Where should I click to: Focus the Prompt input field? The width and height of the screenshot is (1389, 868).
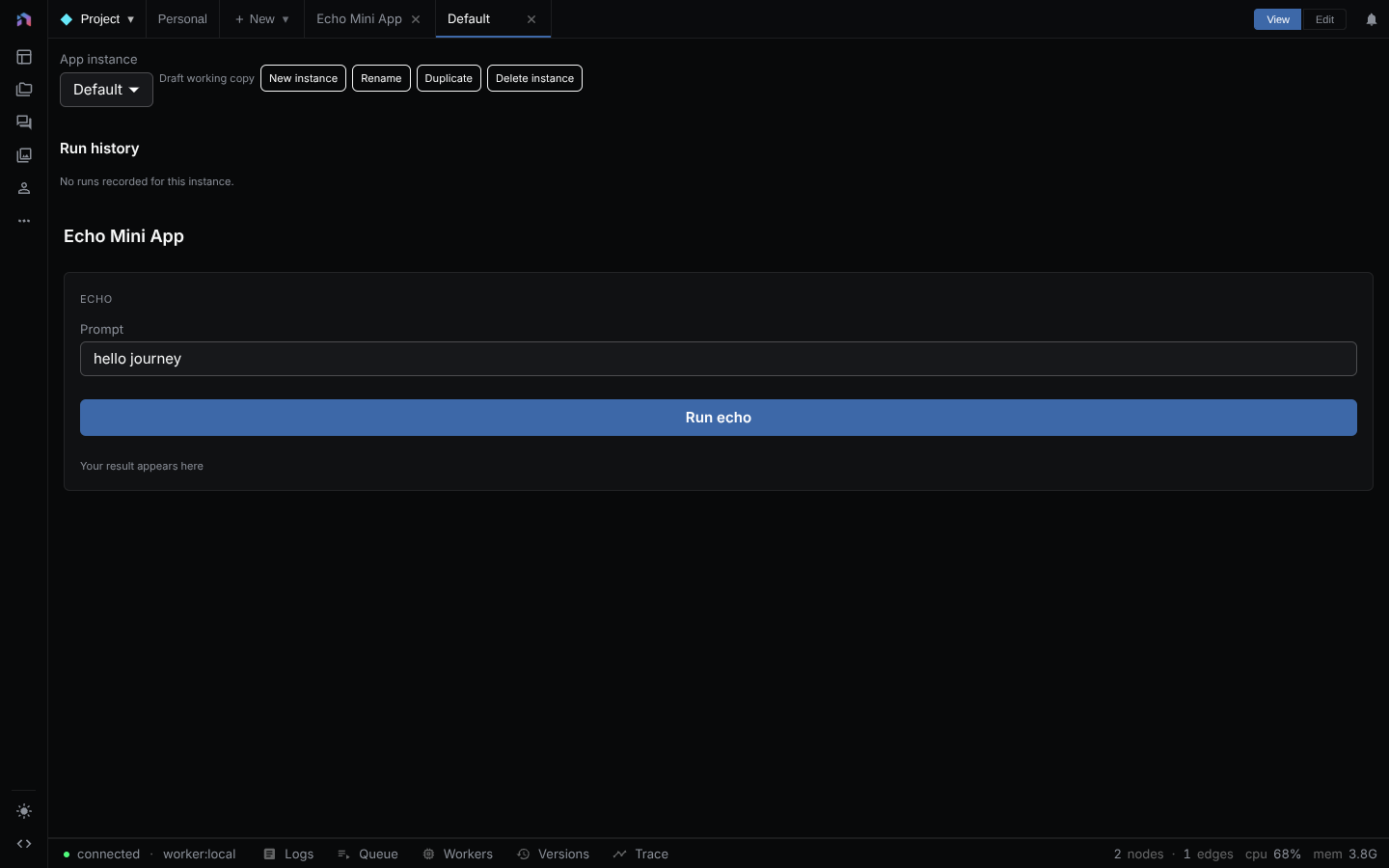click(719, 359)
